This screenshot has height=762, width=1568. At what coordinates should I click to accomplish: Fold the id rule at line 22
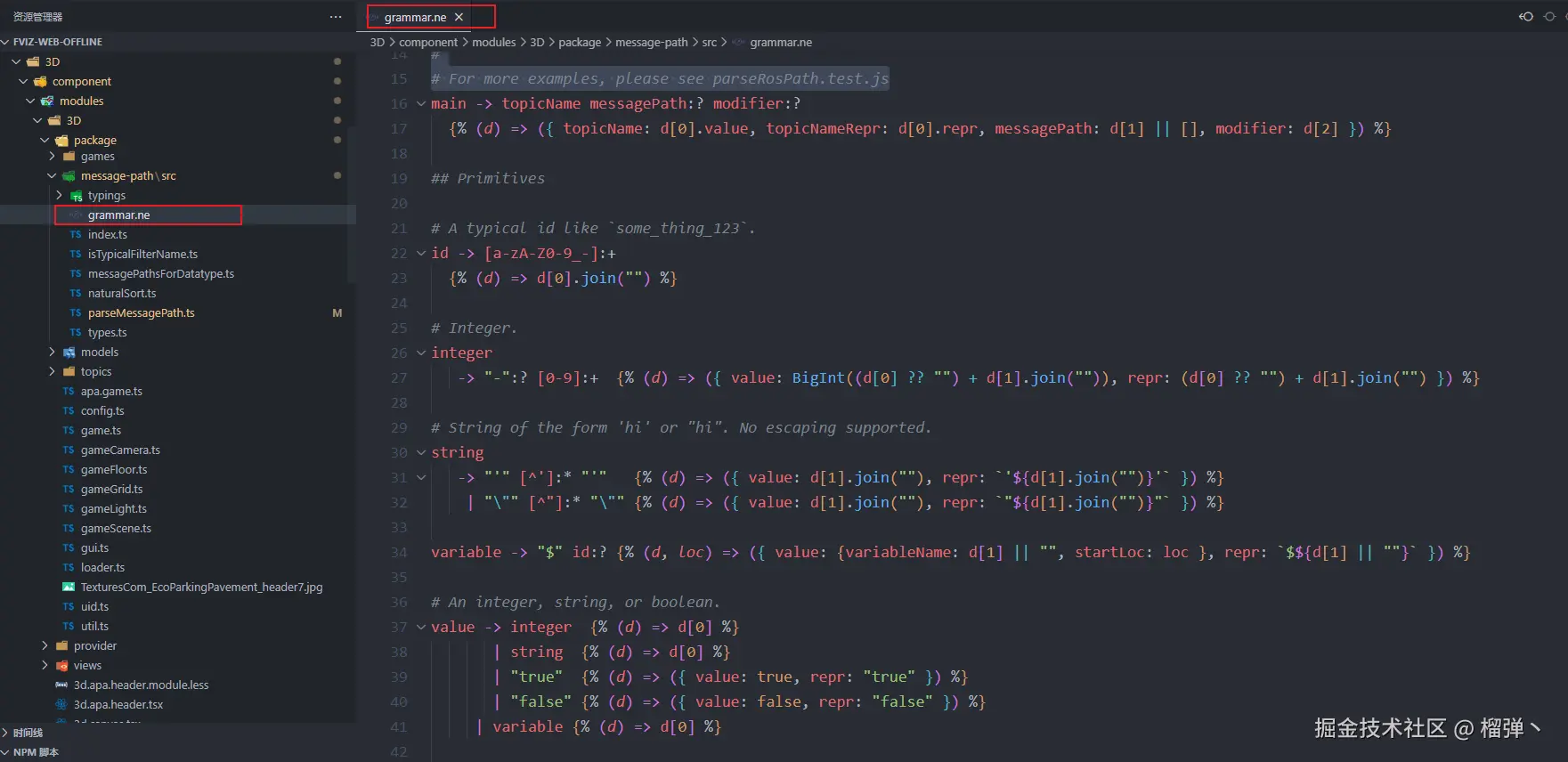[x=421, y=253]
